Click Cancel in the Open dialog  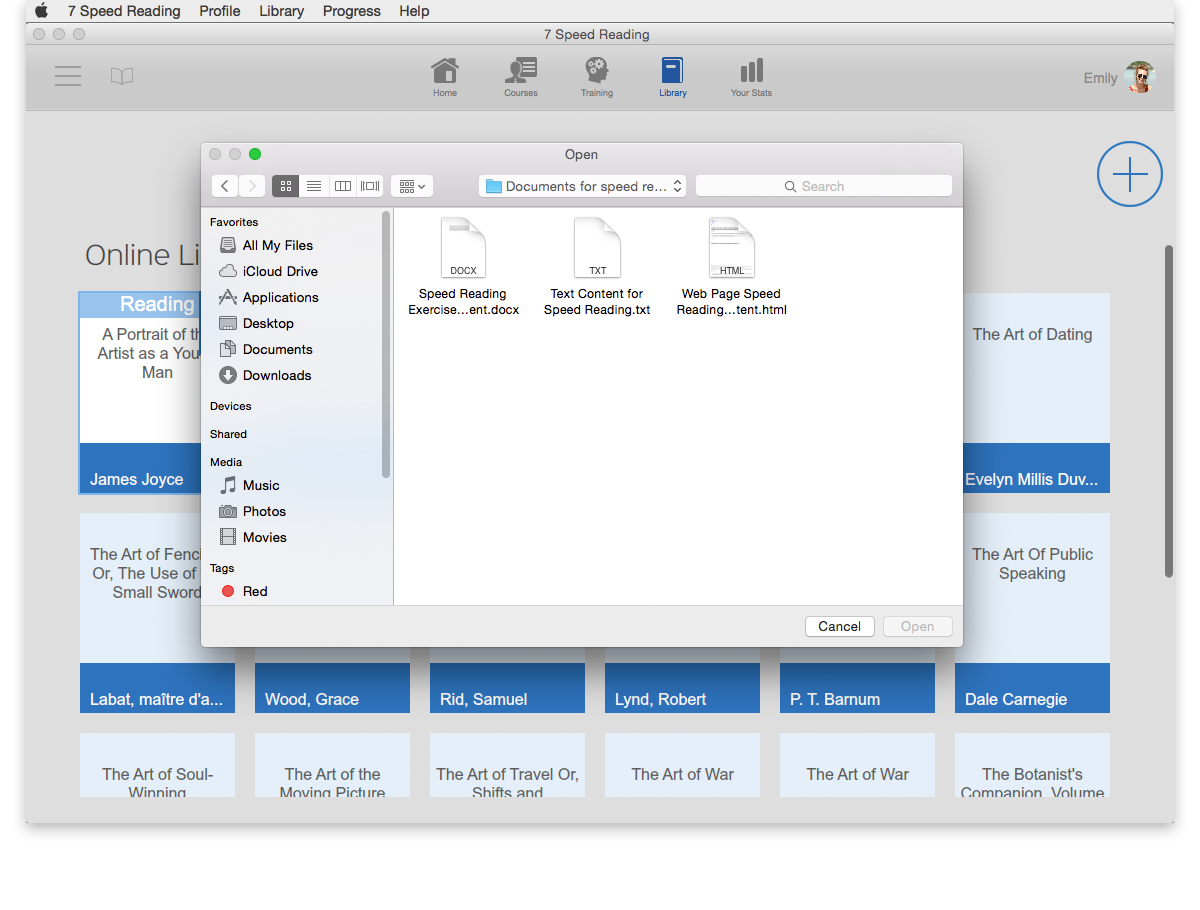tap(840, 626)
